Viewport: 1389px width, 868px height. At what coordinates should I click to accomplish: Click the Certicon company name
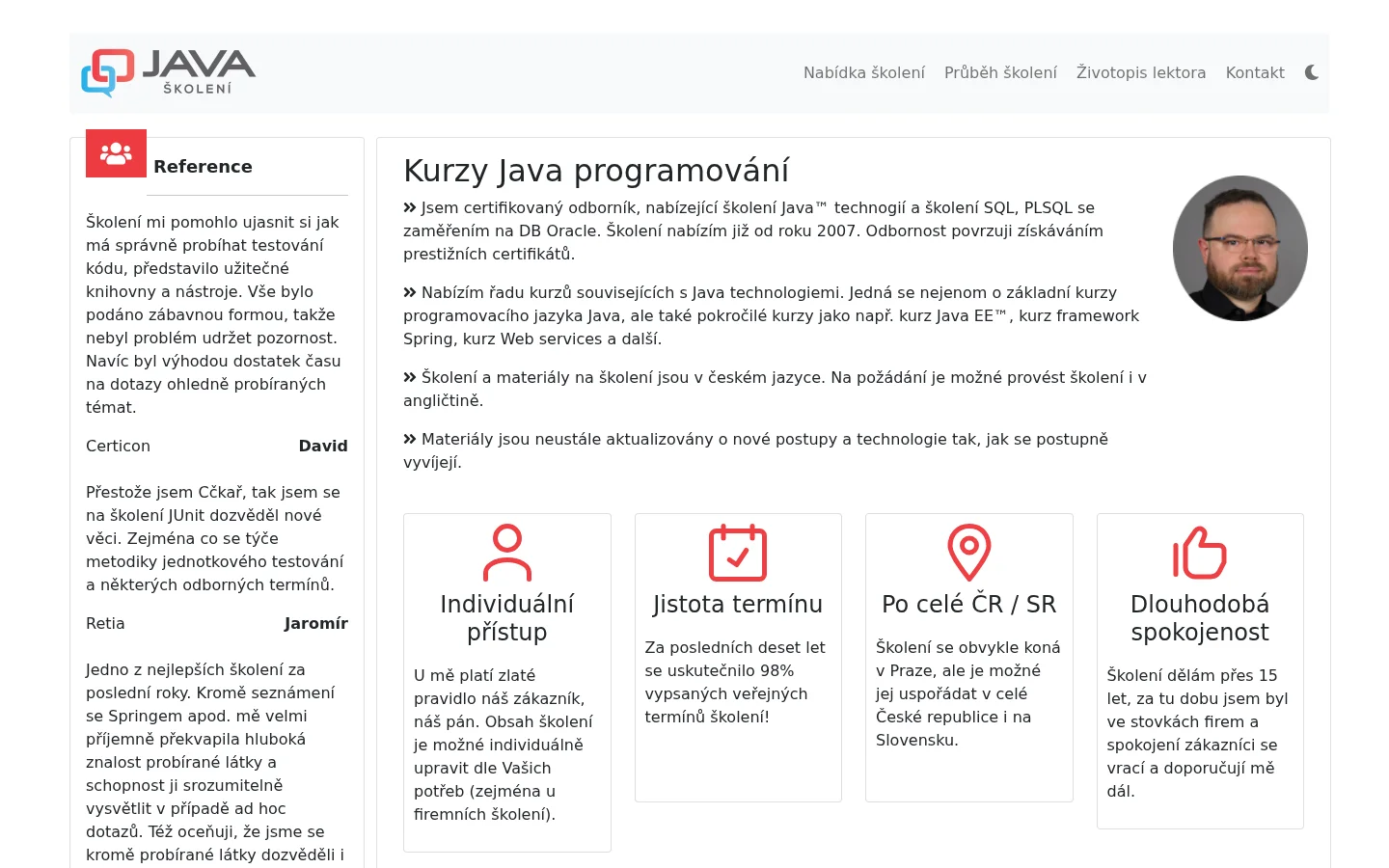pyautogui.click(x=118, y=446)
